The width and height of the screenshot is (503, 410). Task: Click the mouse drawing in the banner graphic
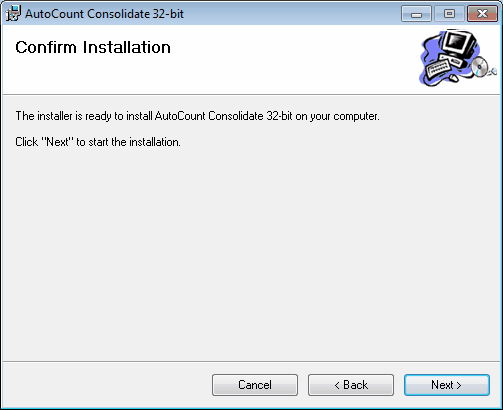point(453,78)
